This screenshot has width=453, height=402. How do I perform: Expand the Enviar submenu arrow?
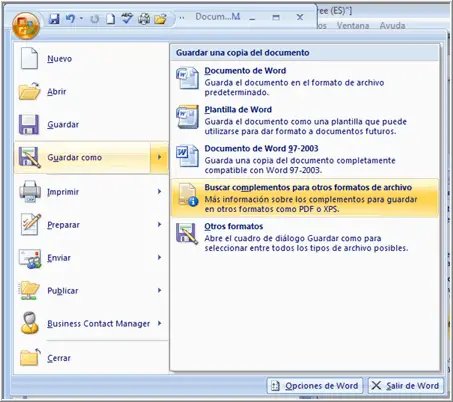coord(160,257)
